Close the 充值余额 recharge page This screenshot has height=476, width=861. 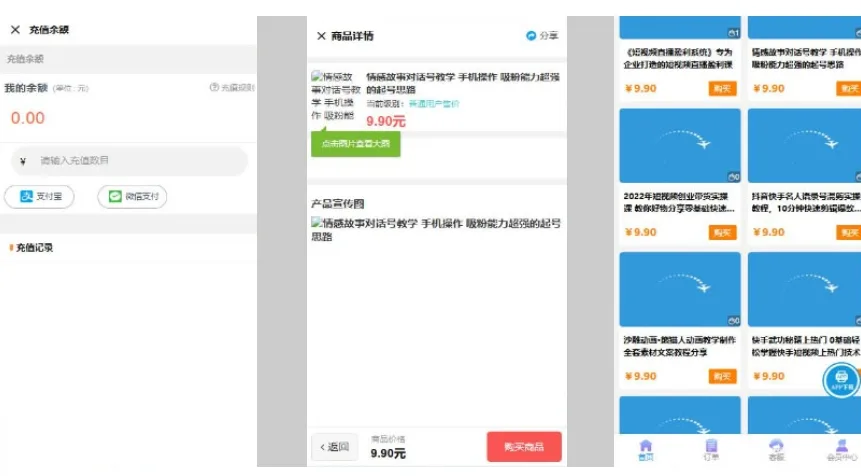click(x=15, y=30)
